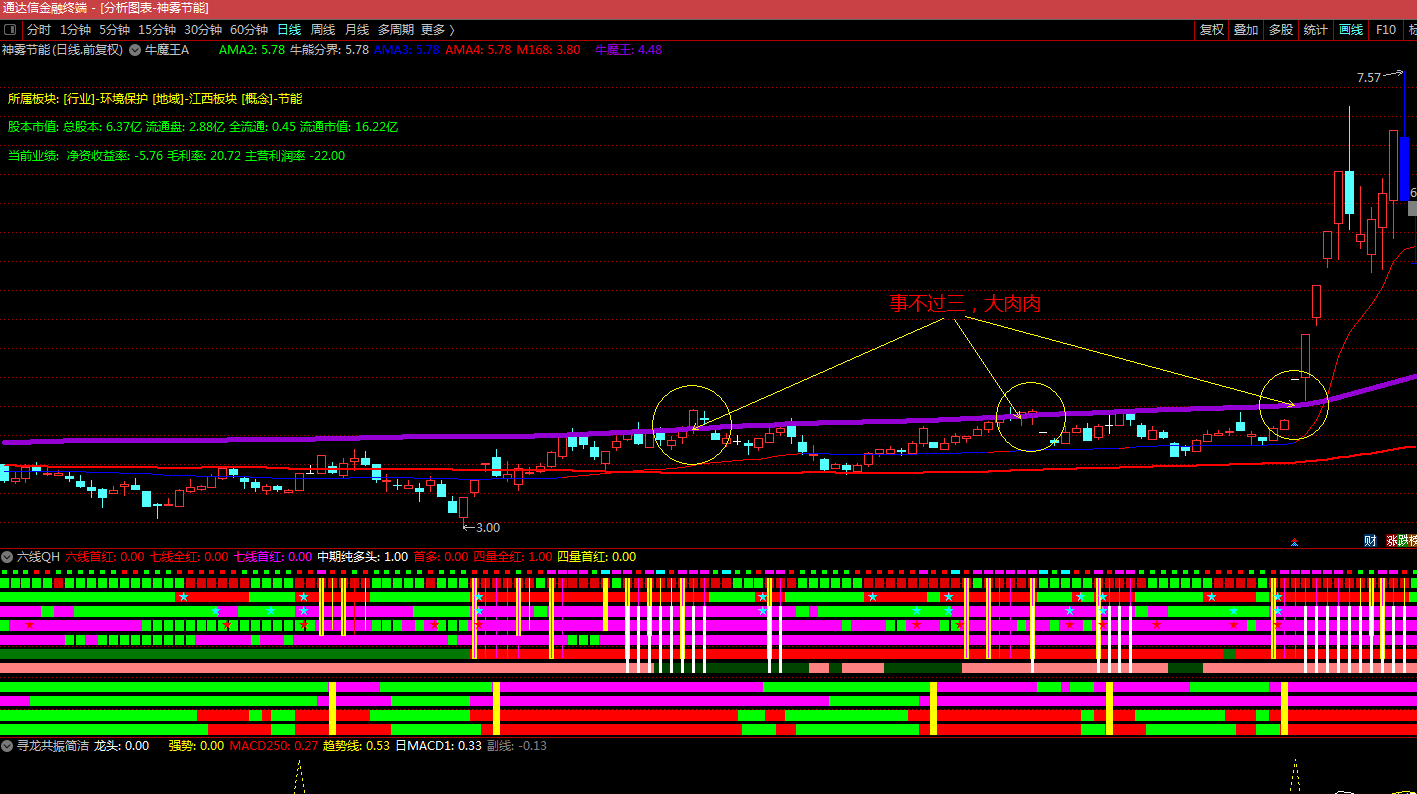1417x794 pixels.
Task: Click the red-blue double arrow event marker
Action: [1294, 542]
